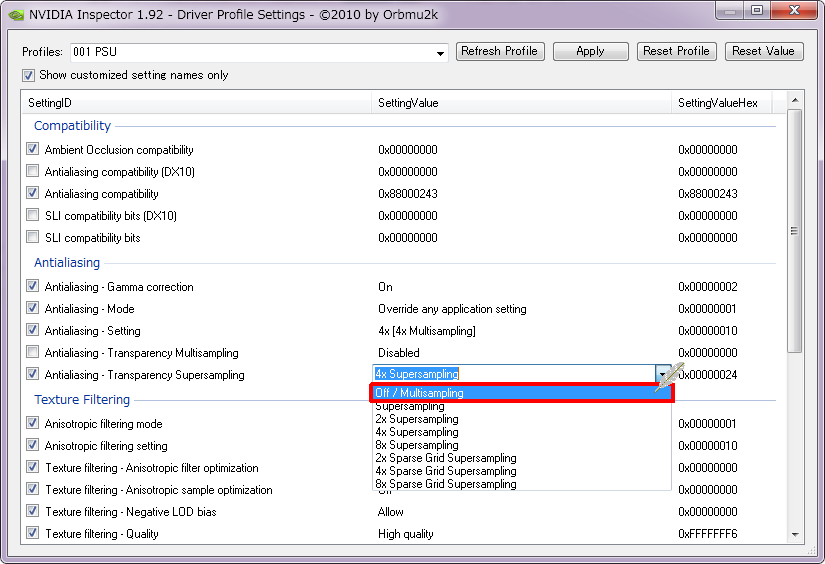Image resolution: width=825 pixels, height=564 pixels.
Task: Click the scrollbar down arrow
Action: tap(794, 535)
